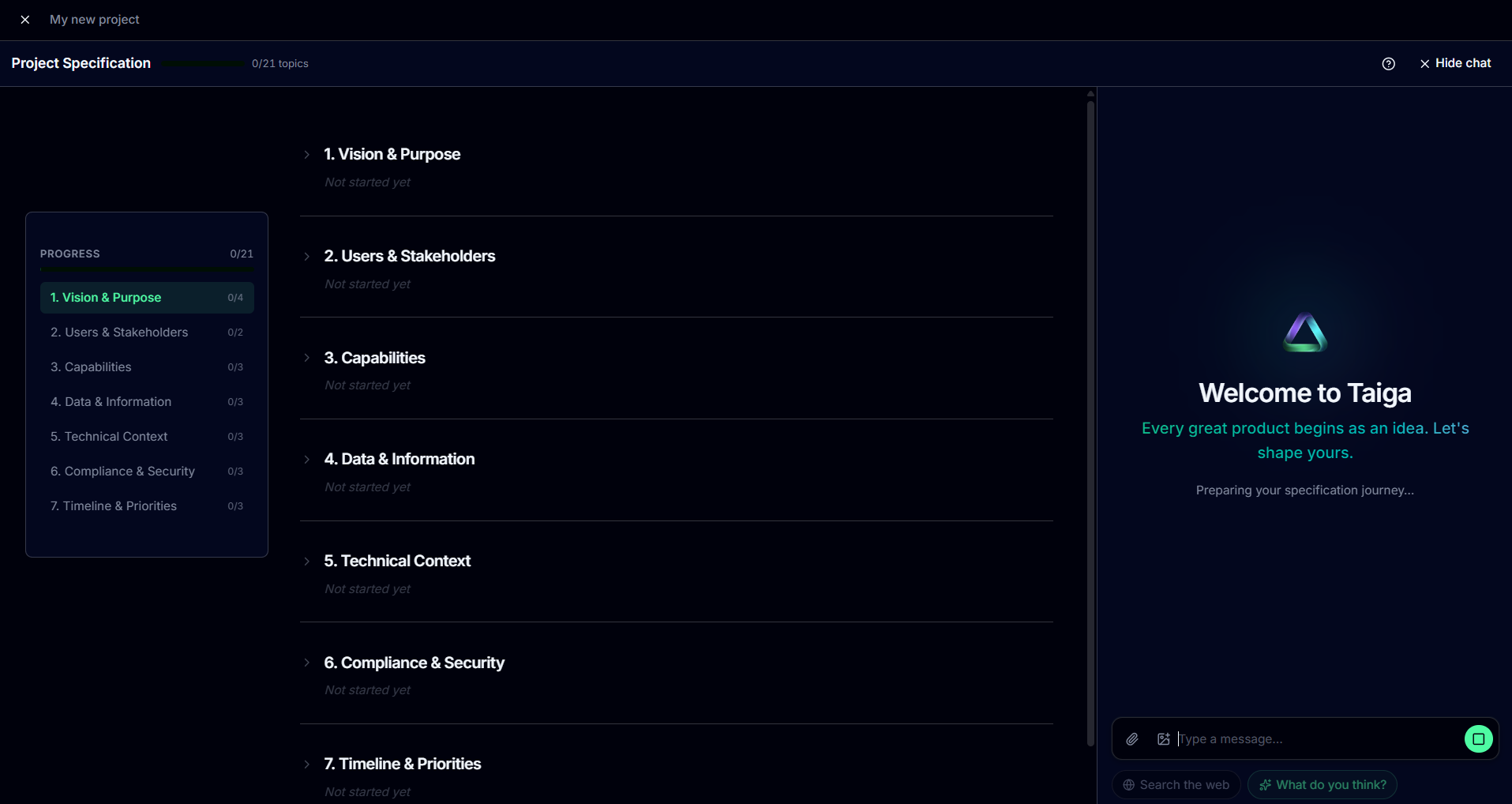Viewport: 1512px width, 804px height.
Task: Click the topics progress bar in header
Action: tap(204, 64)
